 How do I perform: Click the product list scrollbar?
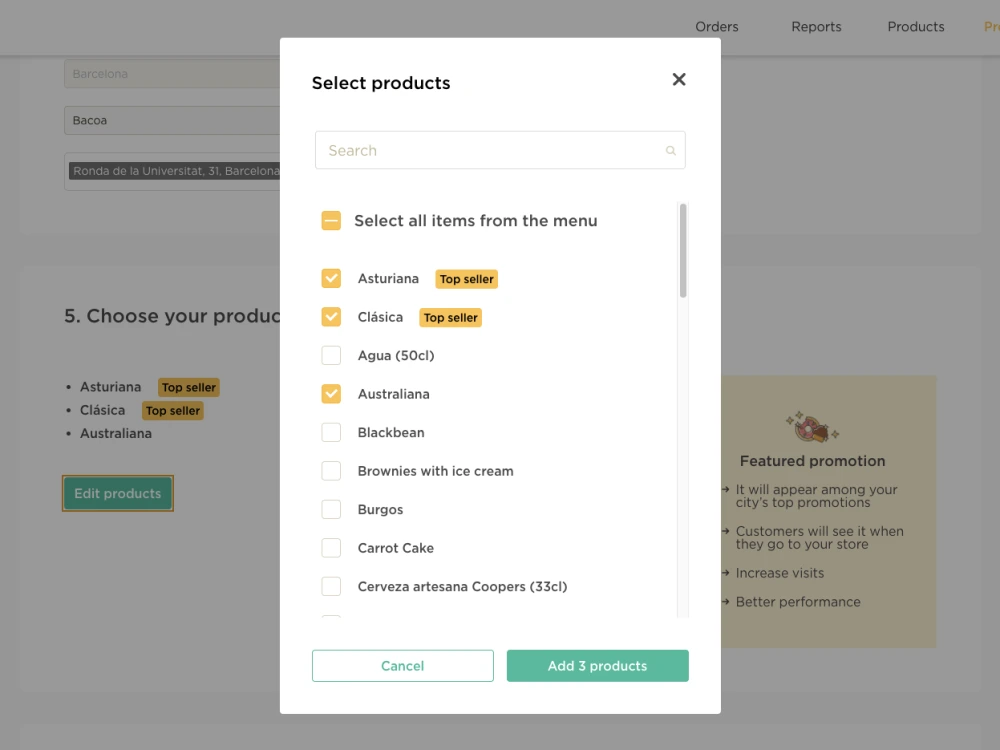[683, 251]
